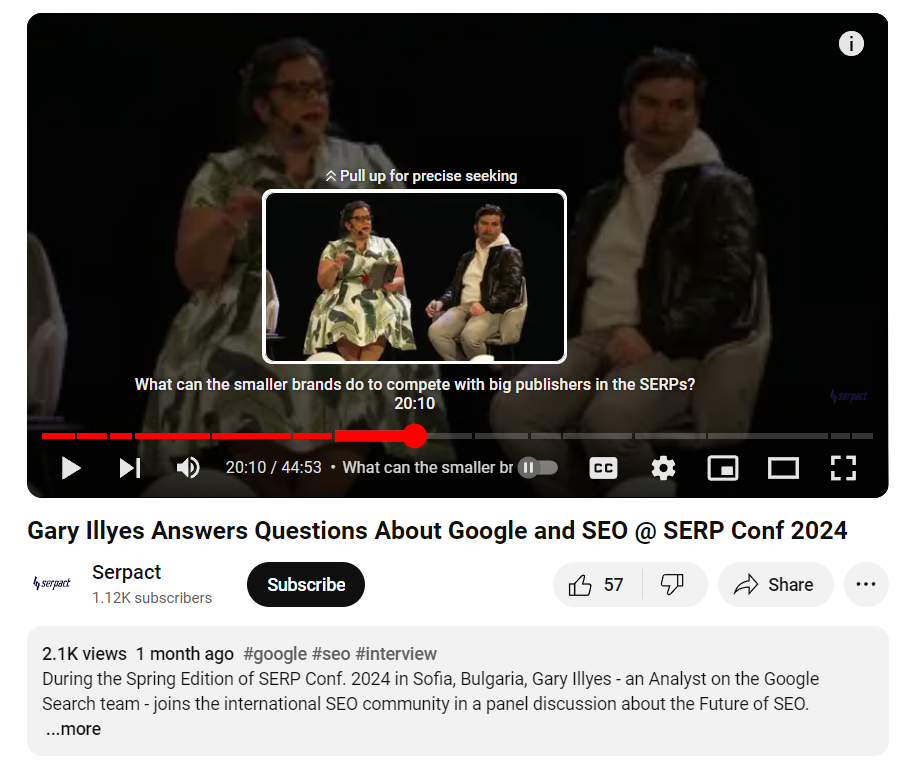The width and height of the screenshot is (911, 762).
Task: Open the info card icon
Action: click(851, 44)
